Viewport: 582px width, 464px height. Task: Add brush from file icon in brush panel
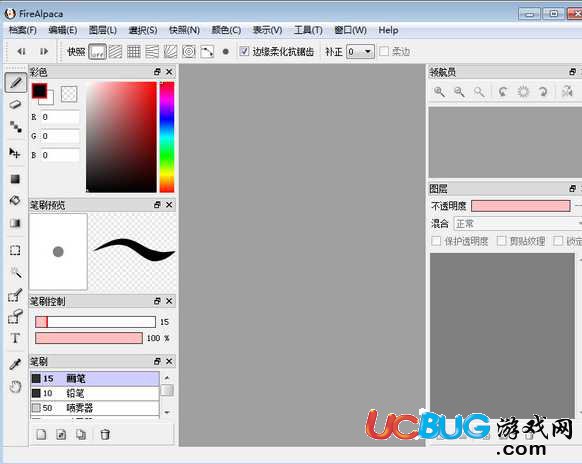61,434
